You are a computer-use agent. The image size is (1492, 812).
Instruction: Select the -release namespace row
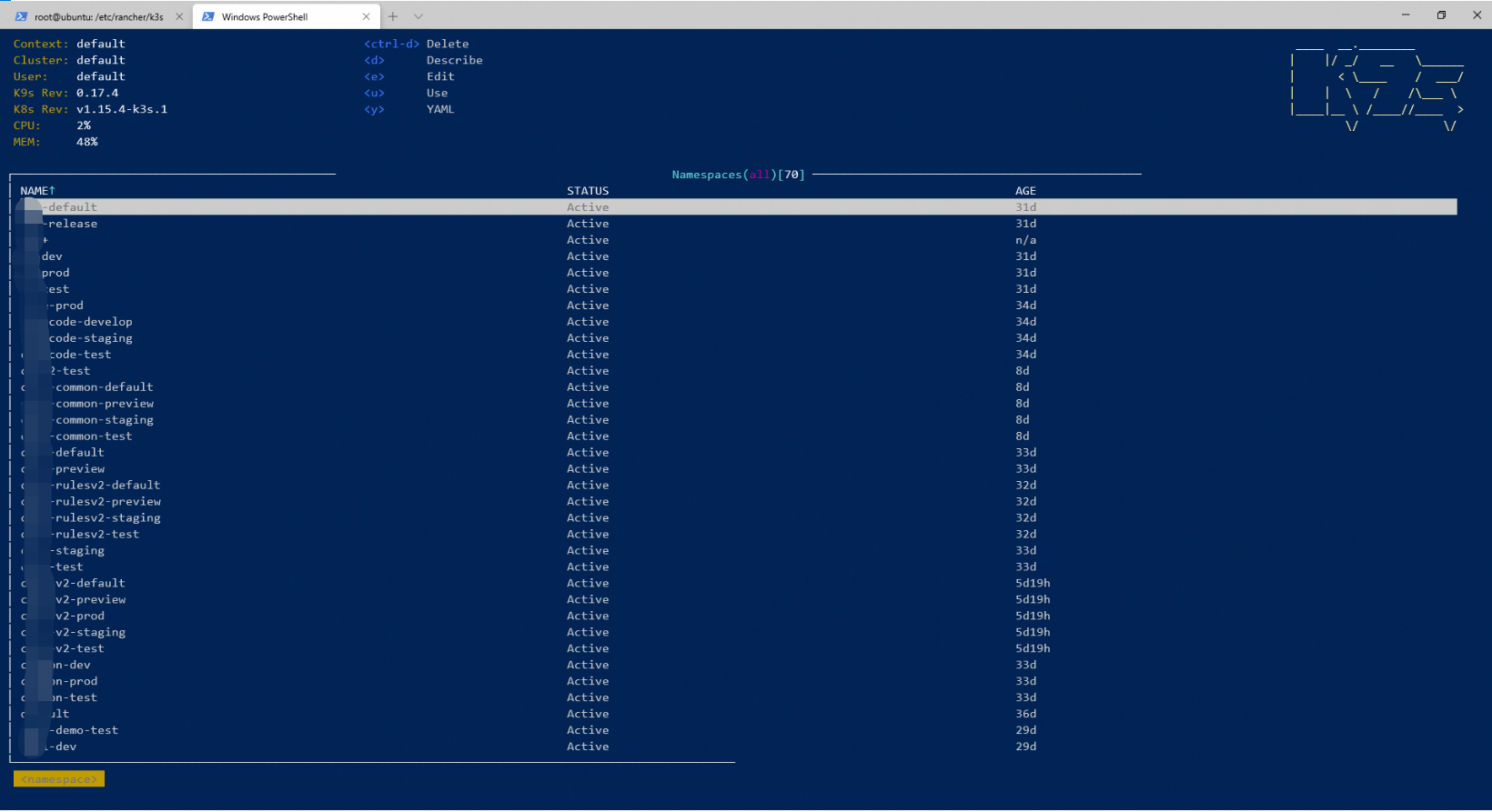point(737,224)
